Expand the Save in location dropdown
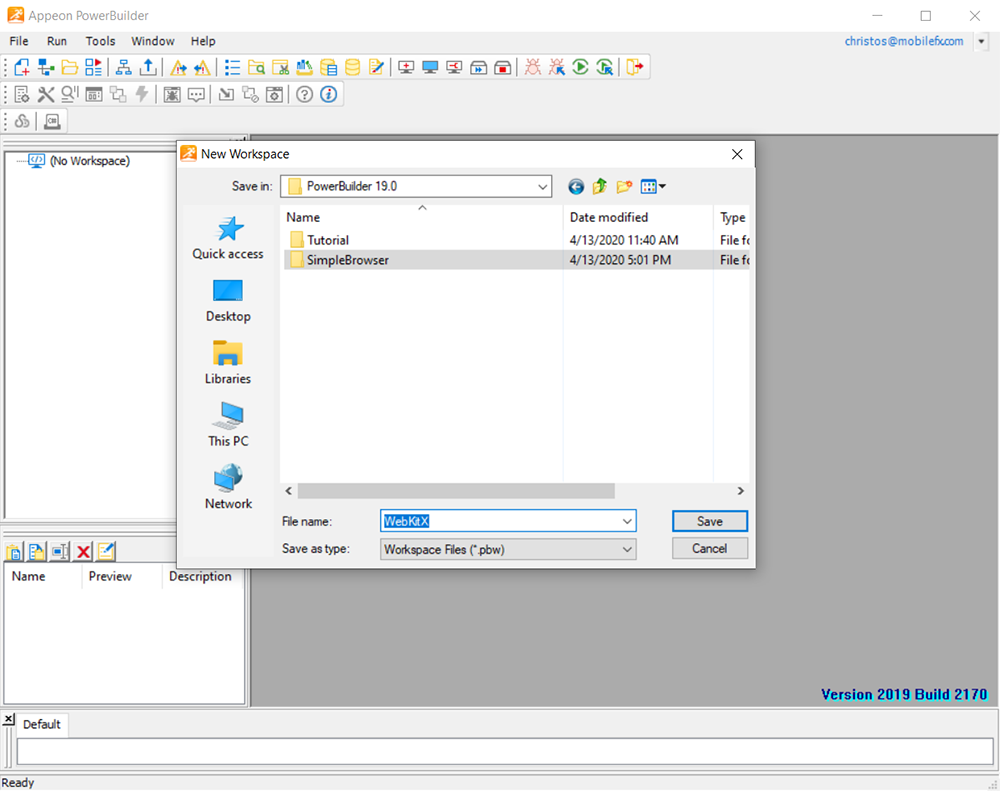The image size is (1000, 791). [542, 187]
